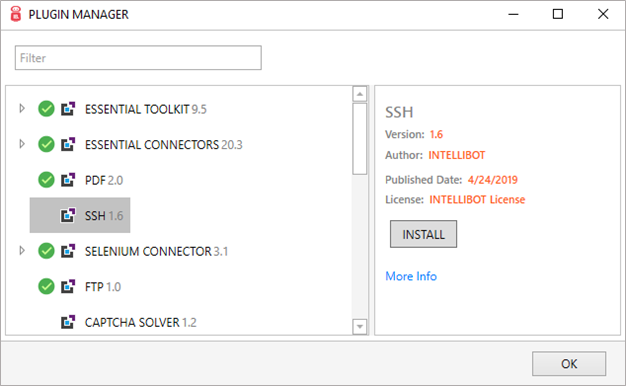Click the Essential Connectors plugin icon
The height and width of the screenshot is (386, 626).
[68, 144]
